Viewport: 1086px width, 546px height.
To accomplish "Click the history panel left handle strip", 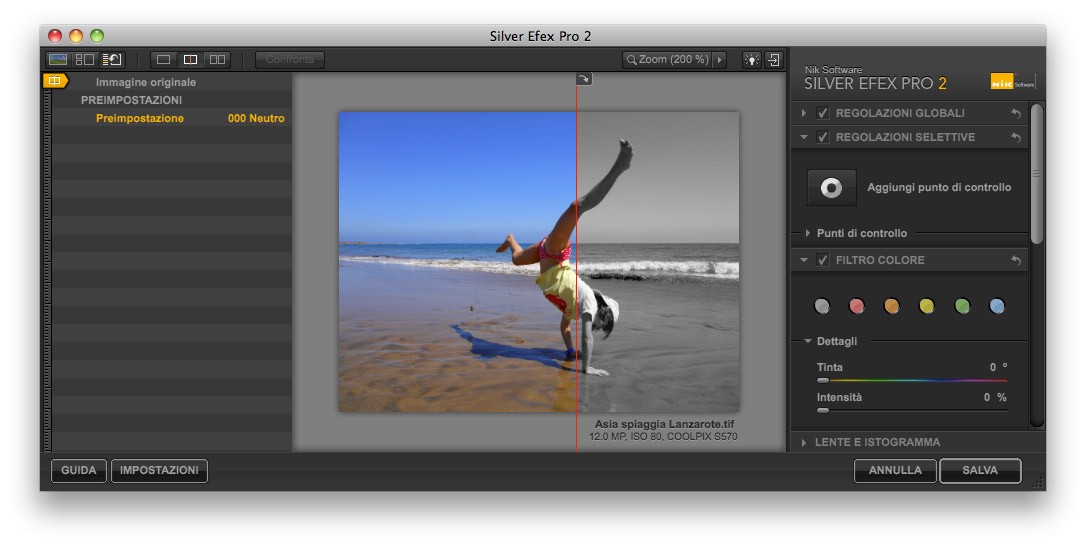I will (47, 270).
